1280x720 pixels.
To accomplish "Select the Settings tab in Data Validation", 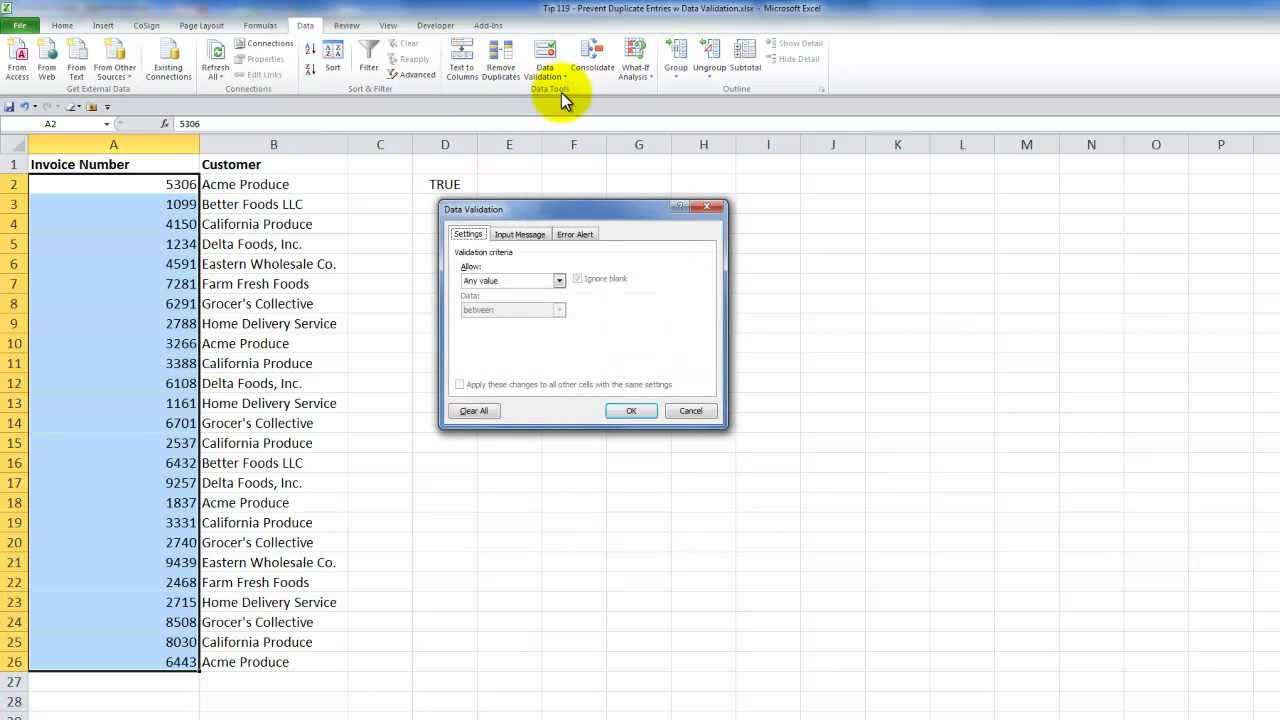I will [x=468, y=234].
